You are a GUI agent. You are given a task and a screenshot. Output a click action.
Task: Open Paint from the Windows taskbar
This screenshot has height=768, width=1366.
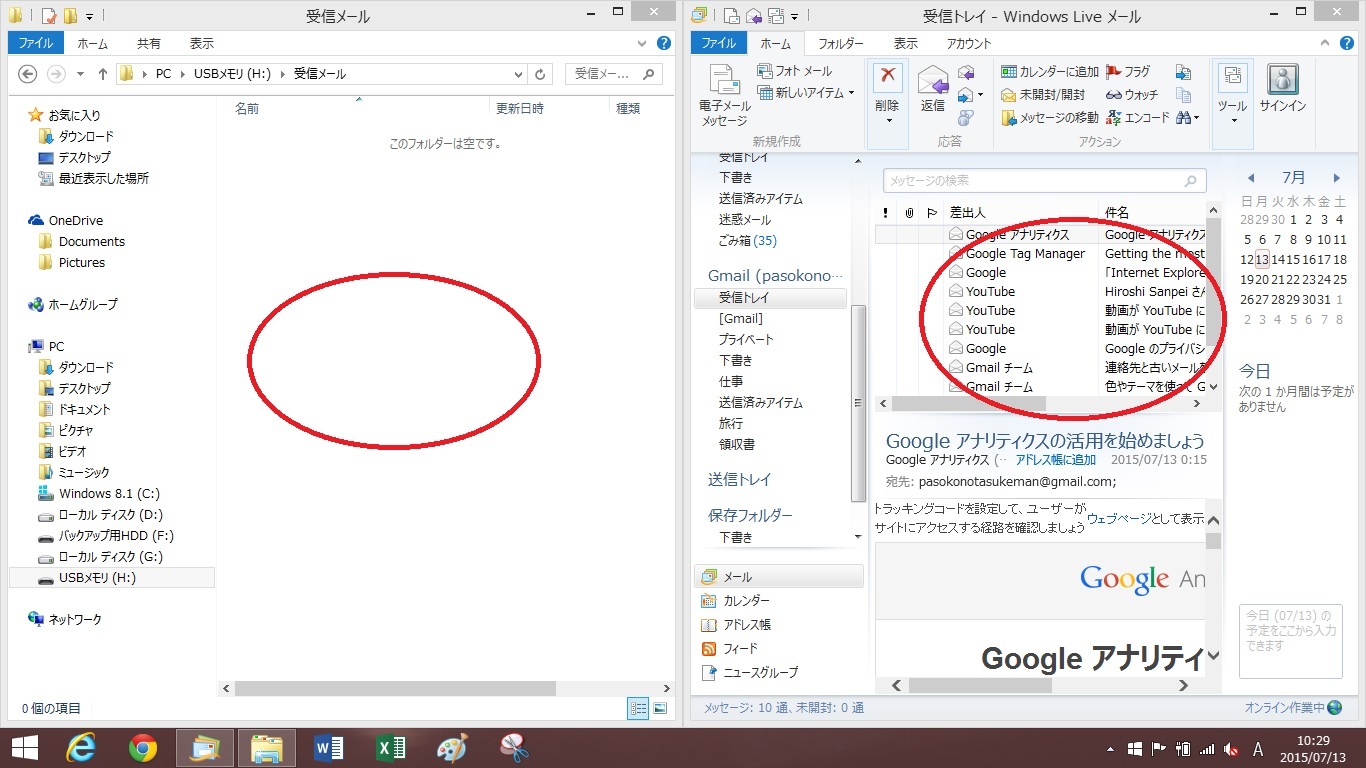click(453, 748)
